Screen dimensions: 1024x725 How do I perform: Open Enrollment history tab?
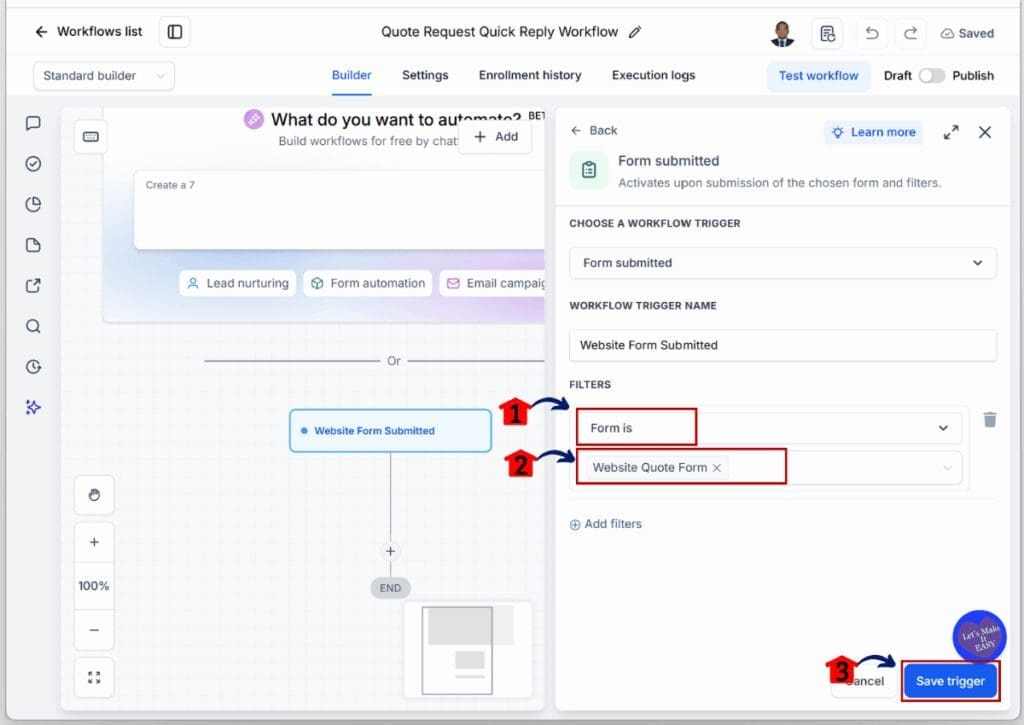530,75
